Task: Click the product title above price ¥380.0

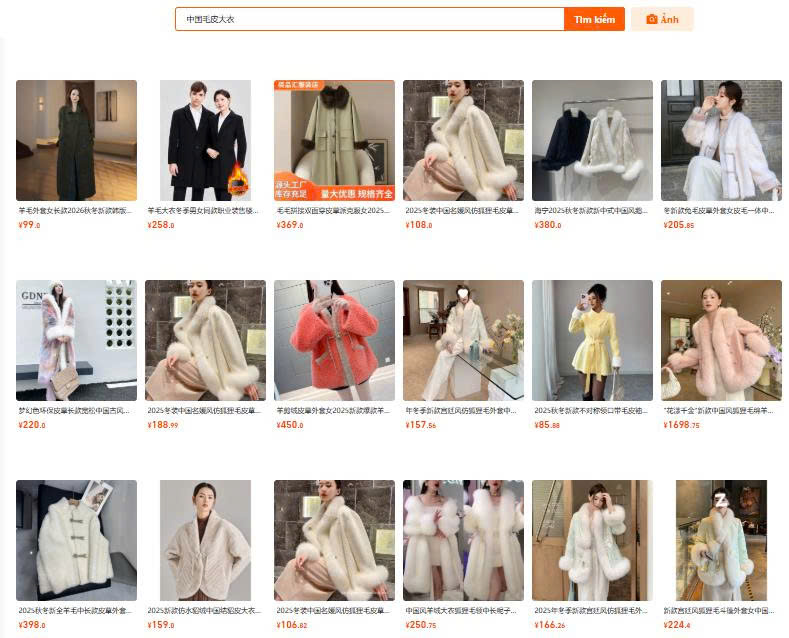Action: tap(592, 211)
